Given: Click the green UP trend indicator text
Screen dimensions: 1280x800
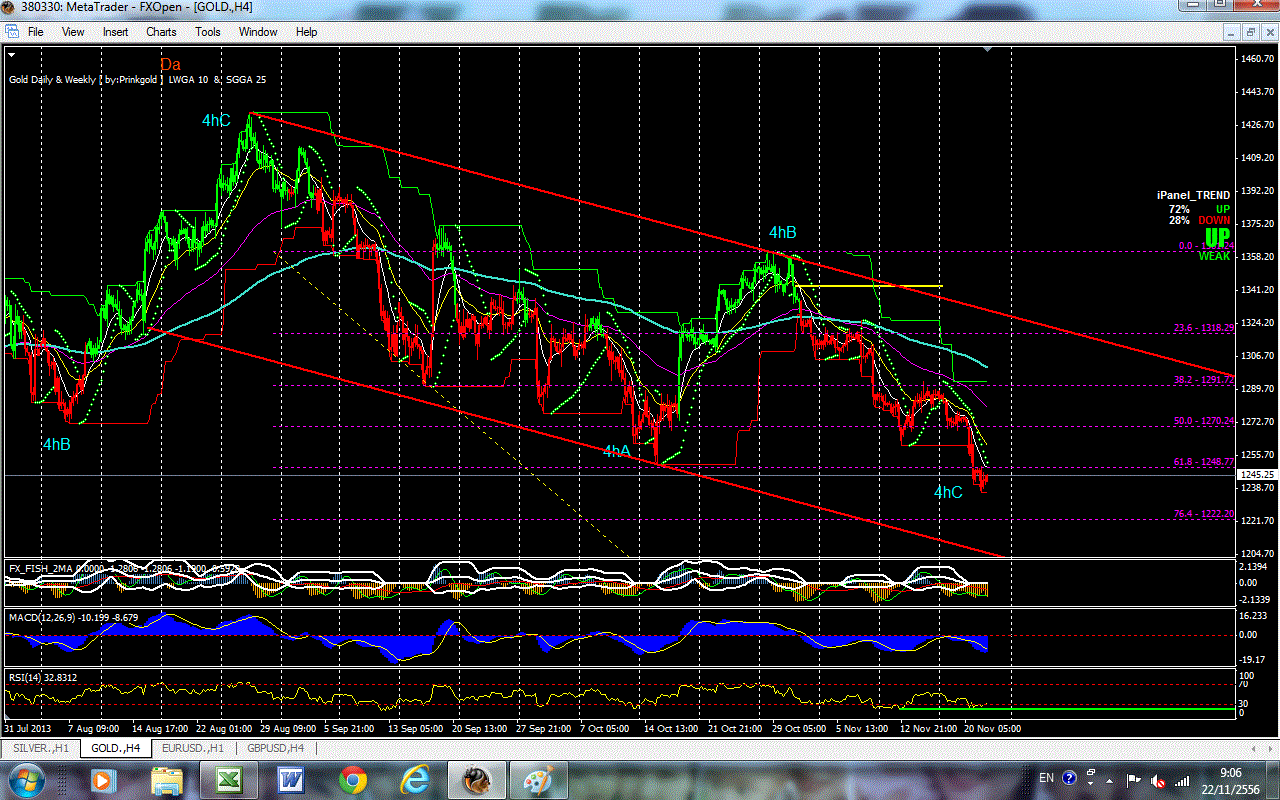Looking at the screenshot, I should click(x=1216, y=237).
